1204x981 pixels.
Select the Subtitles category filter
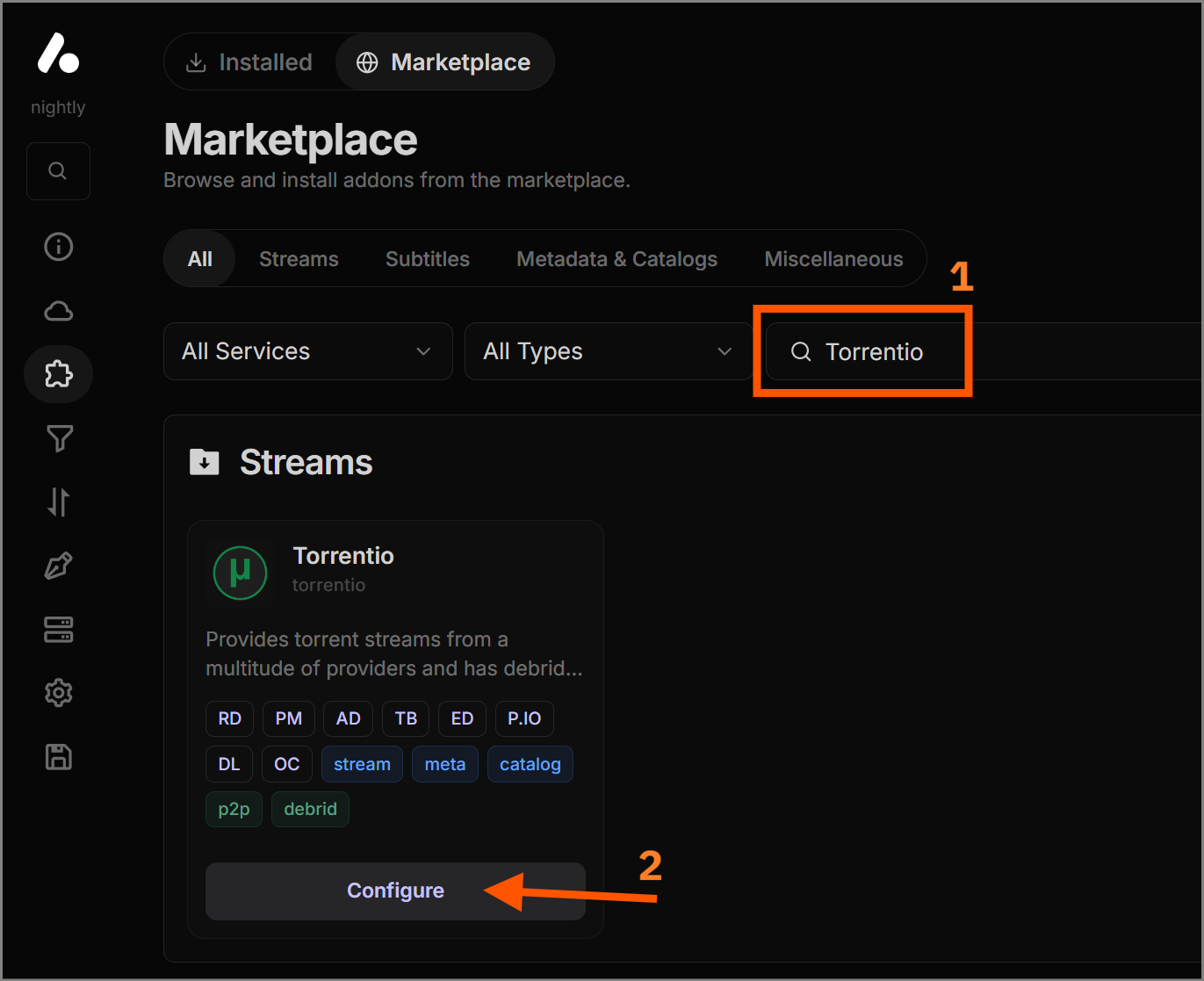coord(428,259)
